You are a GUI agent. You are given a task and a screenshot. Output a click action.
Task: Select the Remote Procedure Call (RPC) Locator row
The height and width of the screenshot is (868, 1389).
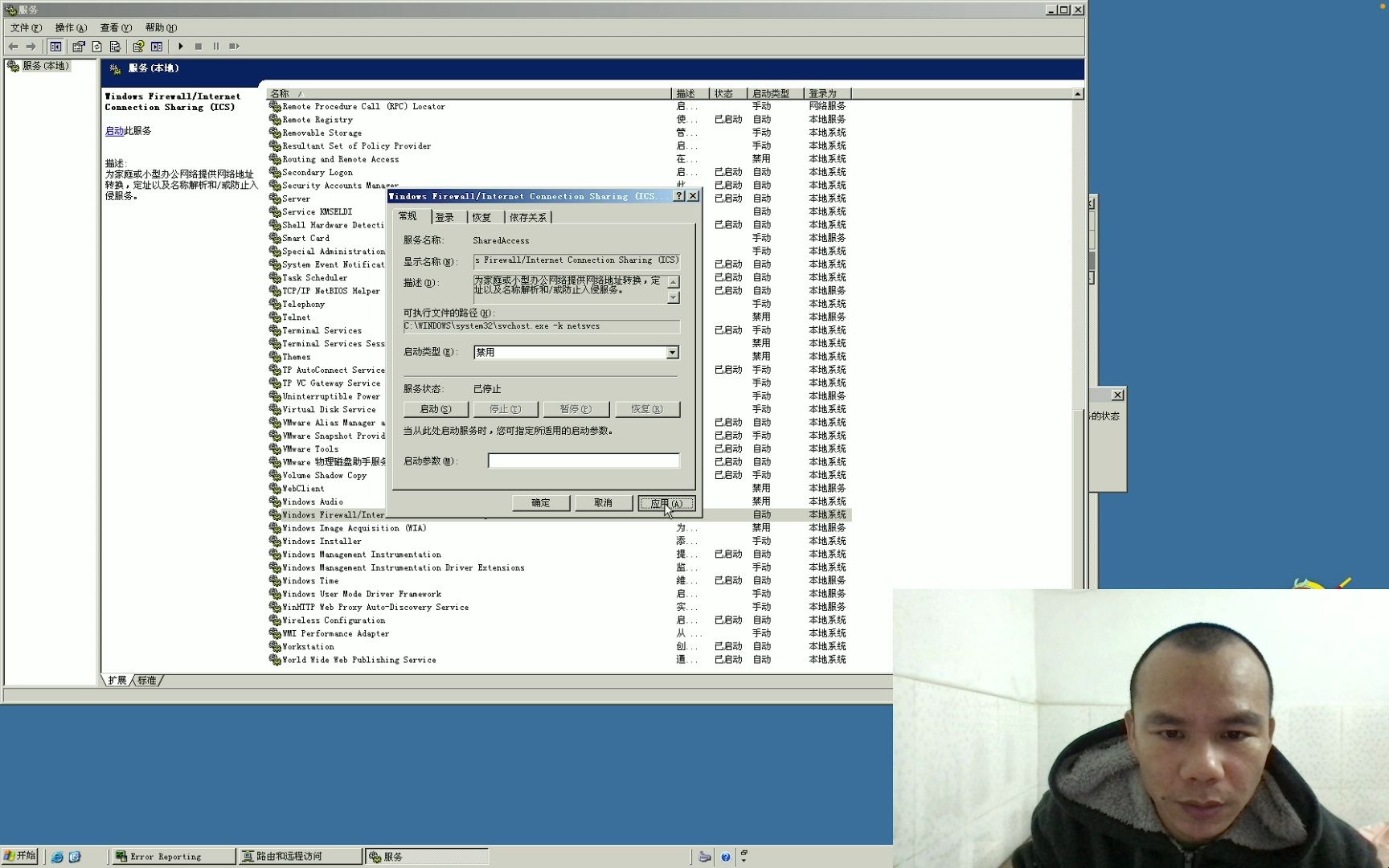(x=559, y=107)
